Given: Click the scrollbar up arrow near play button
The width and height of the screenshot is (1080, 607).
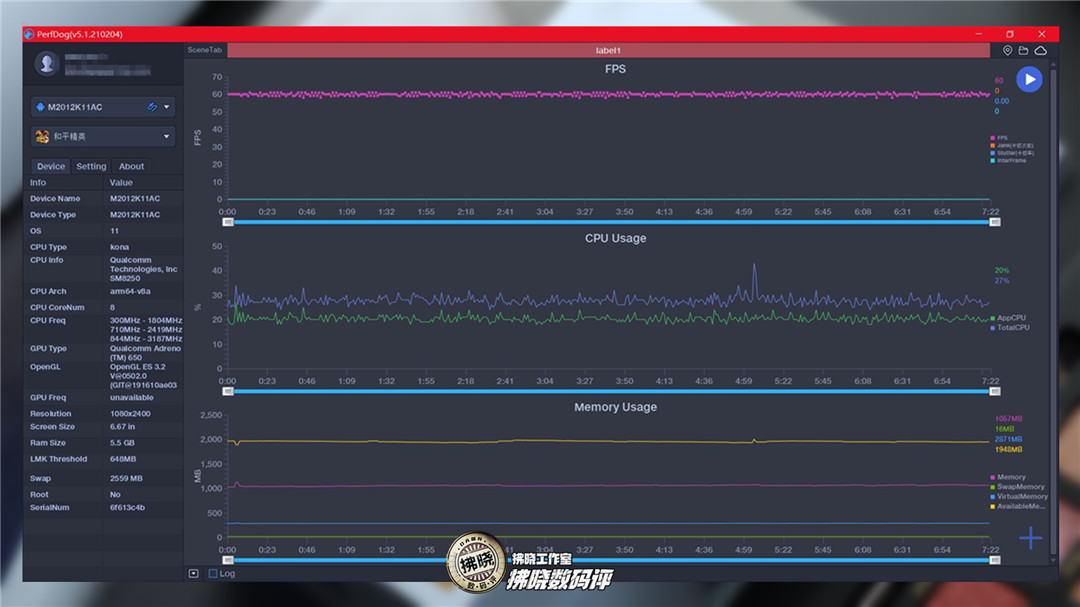Looking at the screenshot, I should point(1053,64).
